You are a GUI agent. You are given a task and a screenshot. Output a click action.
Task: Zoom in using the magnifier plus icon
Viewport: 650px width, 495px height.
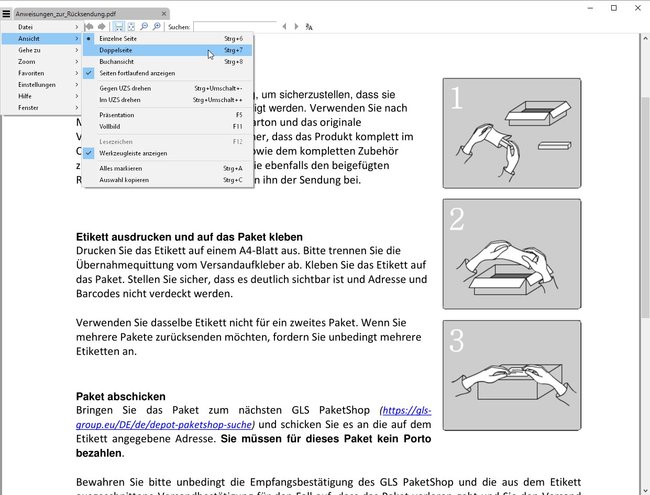point(156,27)
